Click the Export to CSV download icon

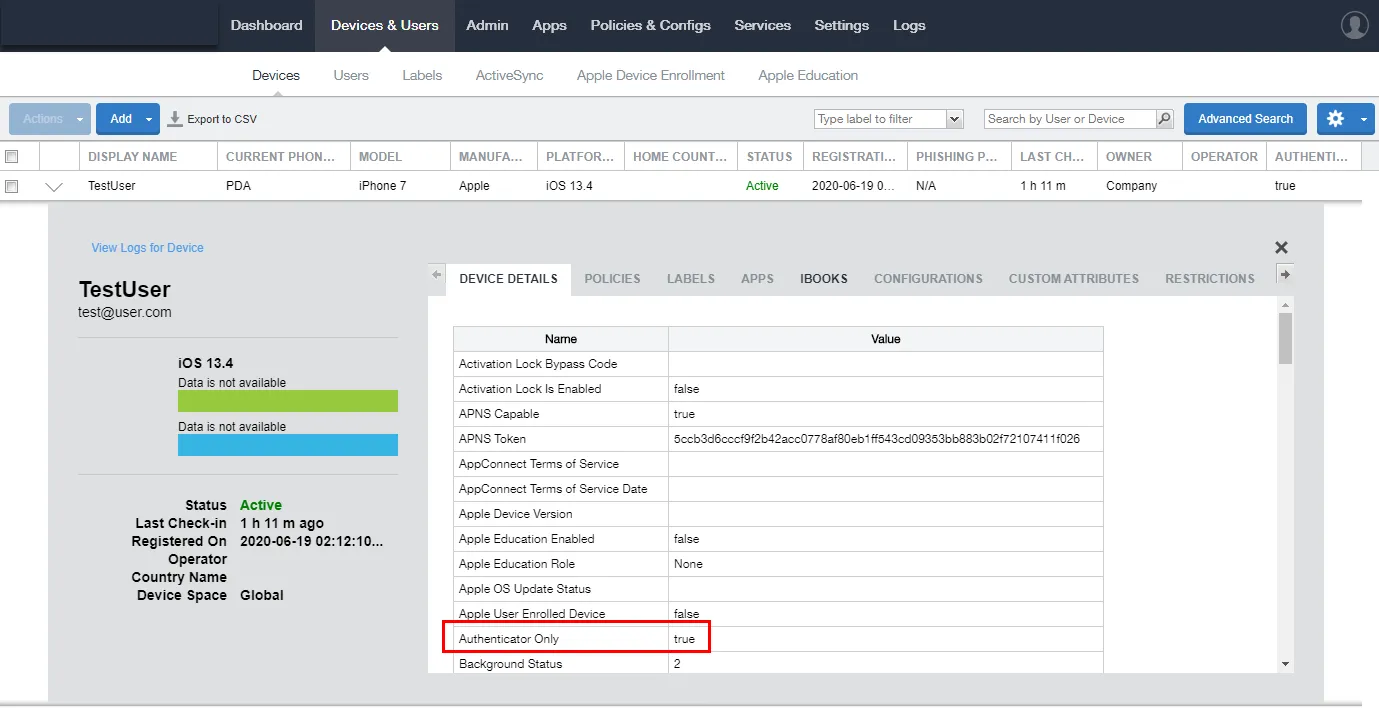tap(175, 119)
